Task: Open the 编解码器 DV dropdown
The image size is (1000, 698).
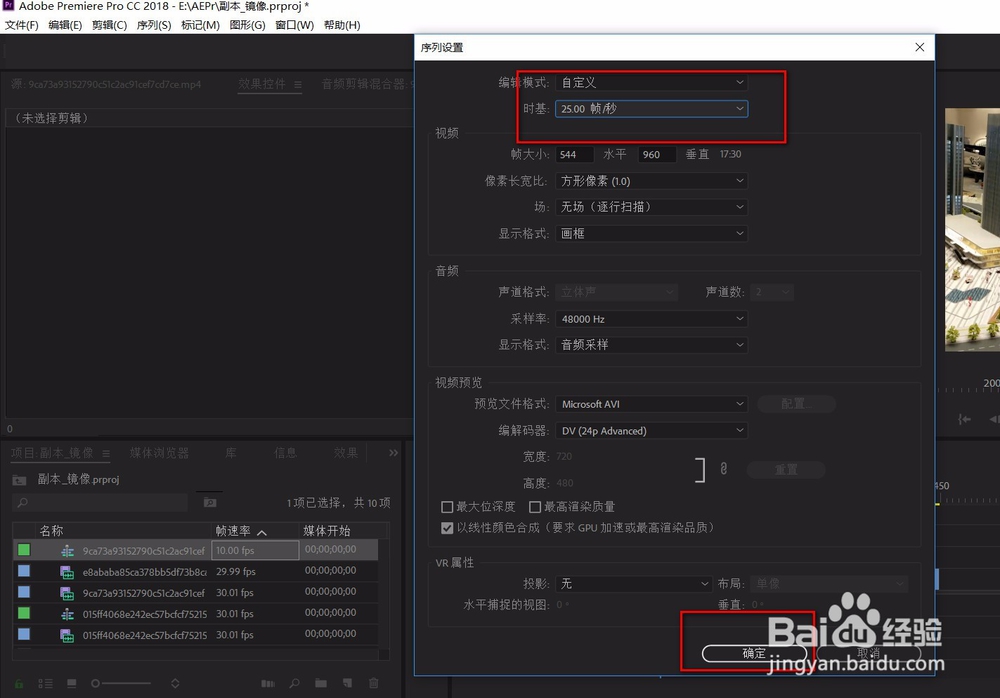Action: (x=651, y=431)
